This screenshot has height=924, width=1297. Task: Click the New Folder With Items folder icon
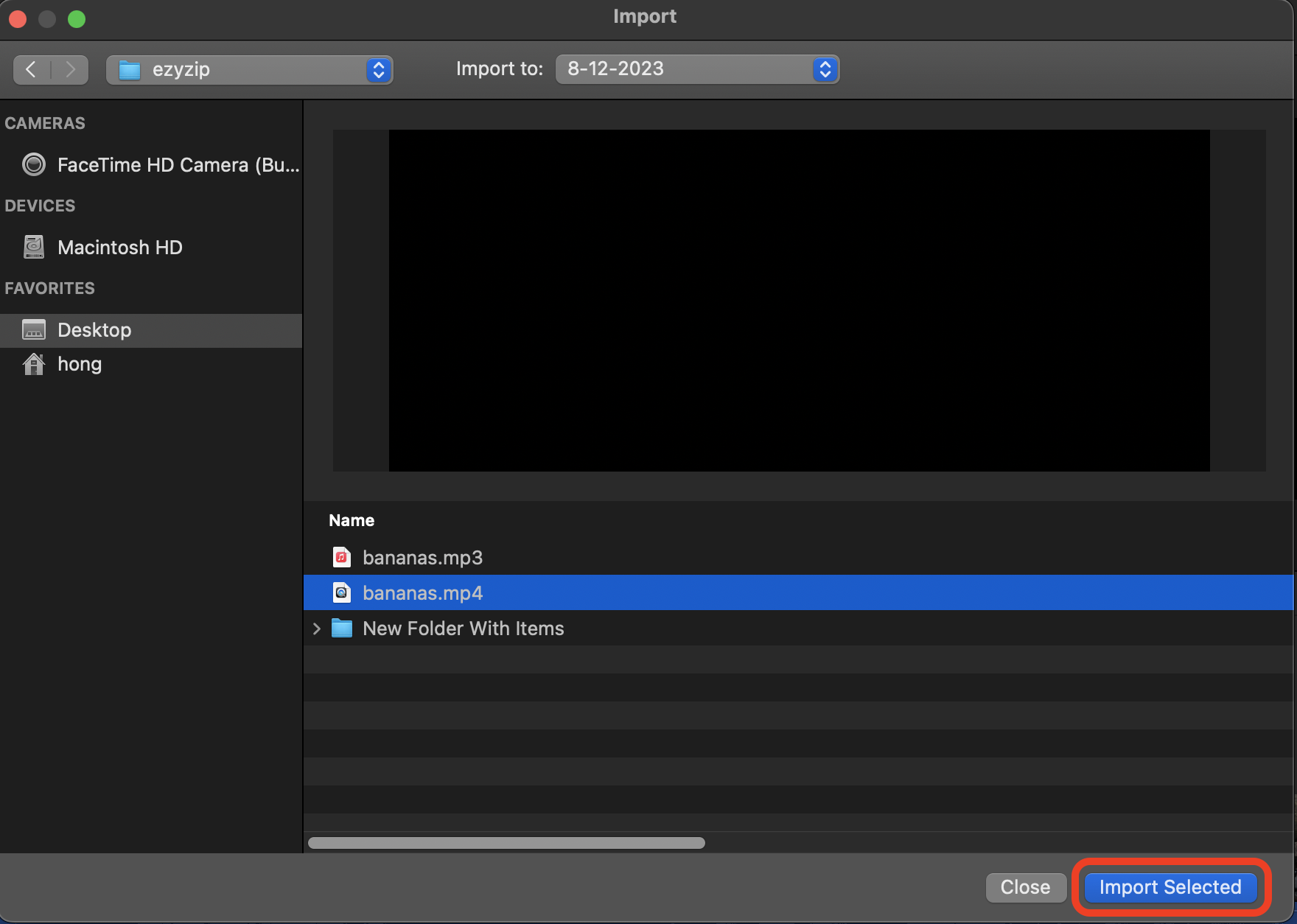pyautogui.click(x=342, y=628)
